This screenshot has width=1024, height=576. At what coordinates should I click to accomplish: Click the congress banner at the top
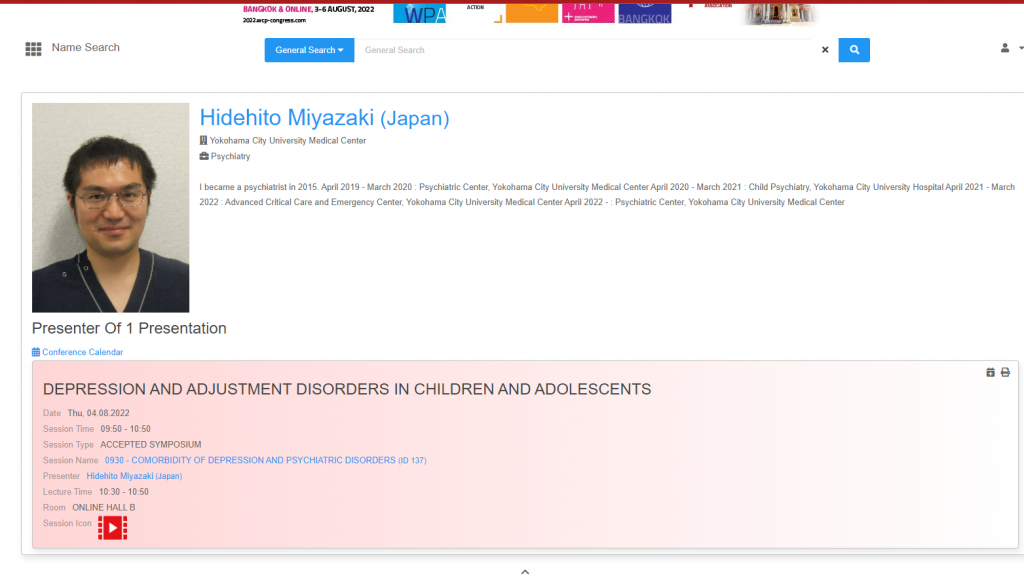pos(530,12)
